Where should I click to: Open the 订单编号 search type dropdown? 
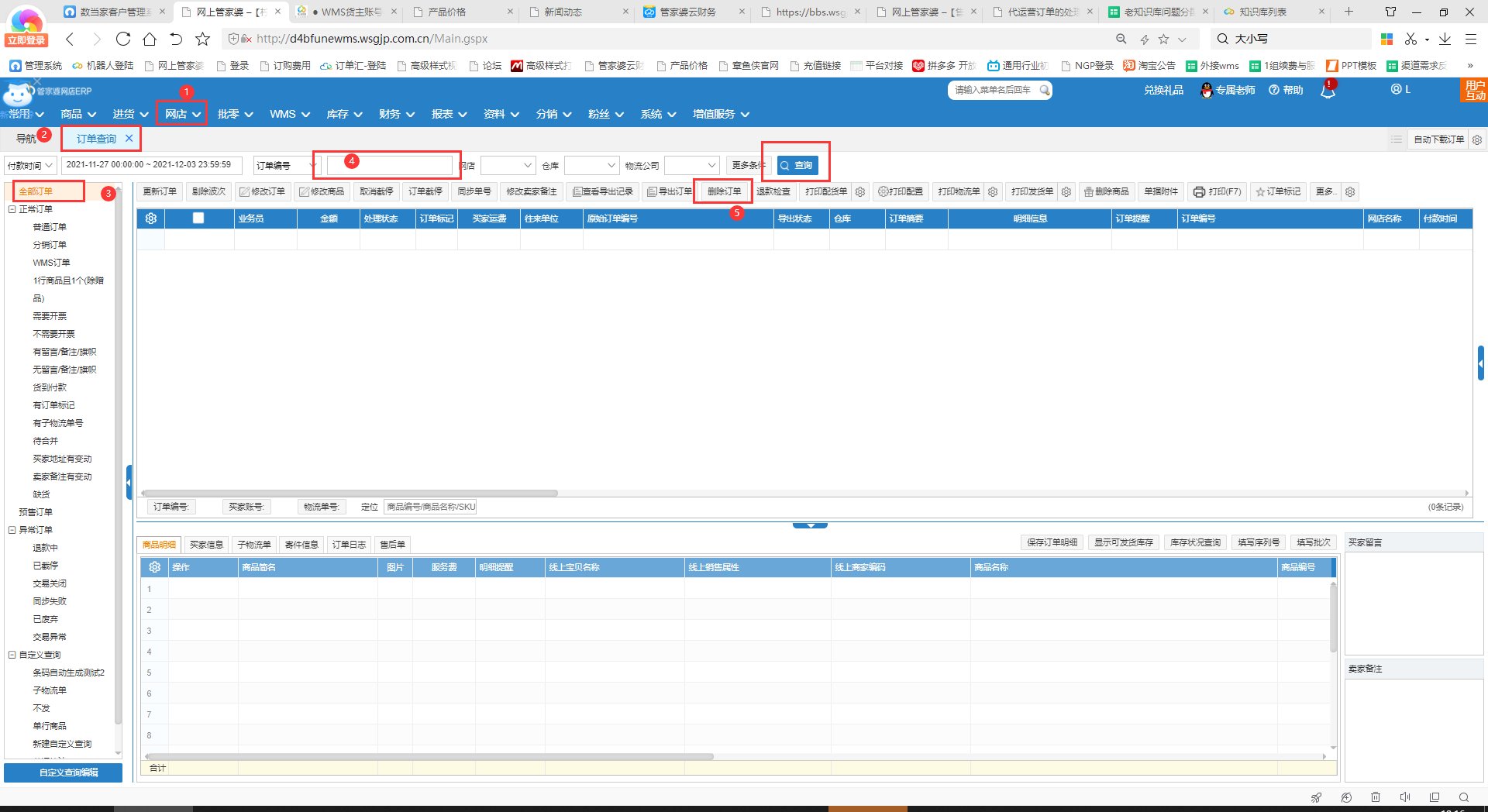tap(287, 165)
